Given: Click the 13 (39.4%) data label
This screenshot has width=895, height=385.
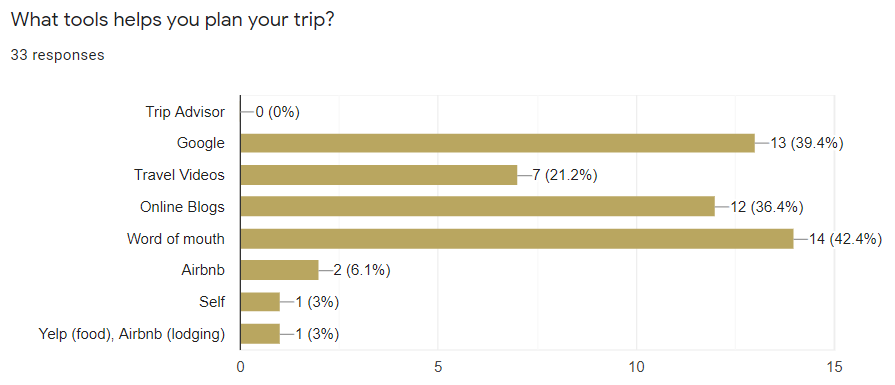Looking at the screenshot, I should click(807, 144).
